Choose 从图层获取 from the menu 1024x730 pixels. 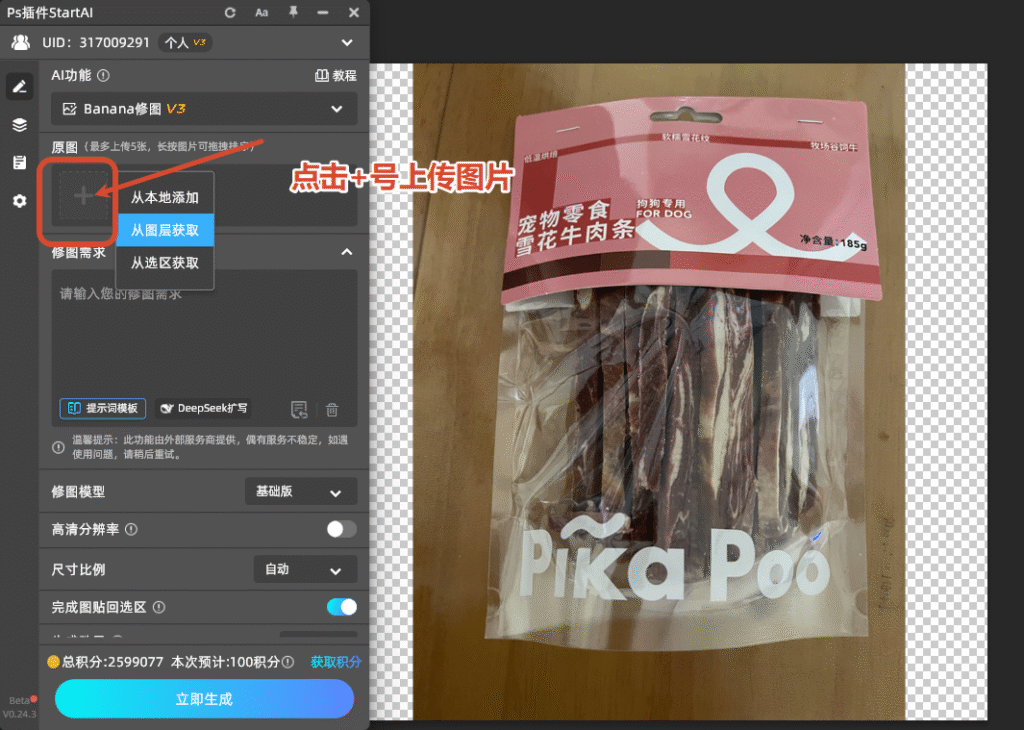(x=165, y=230)
